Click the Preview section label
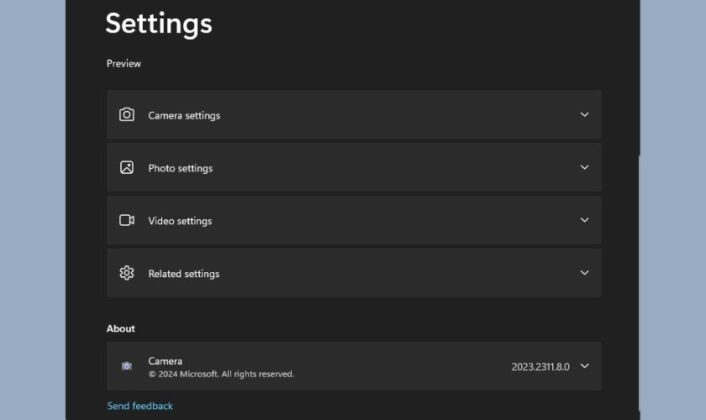Screen dimensions: 706x420 pos(124,64)
